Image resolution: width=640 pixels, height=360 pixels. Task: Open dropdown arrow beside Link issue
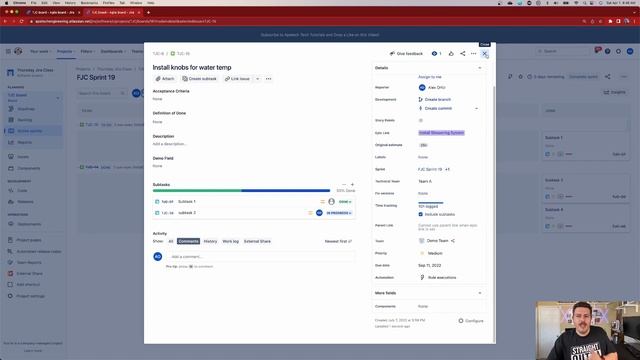tap(258, 79)
